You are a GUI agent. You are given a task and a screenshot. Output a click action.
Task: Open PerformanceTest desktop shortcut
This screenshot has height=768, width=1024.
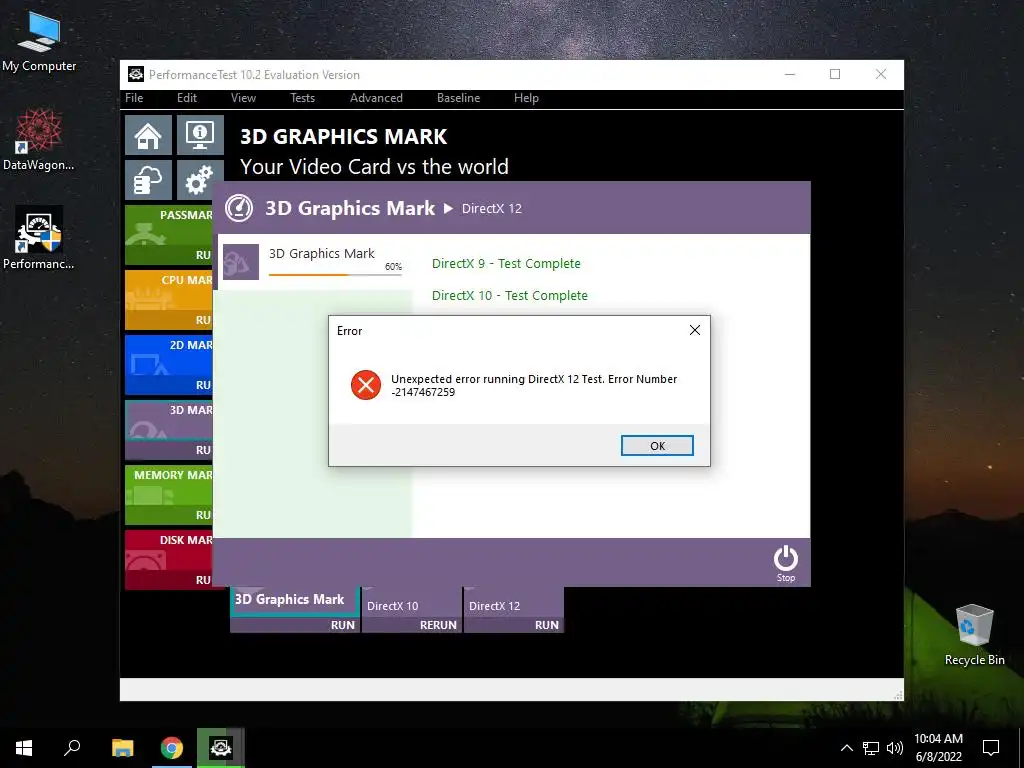coord(39,238)
